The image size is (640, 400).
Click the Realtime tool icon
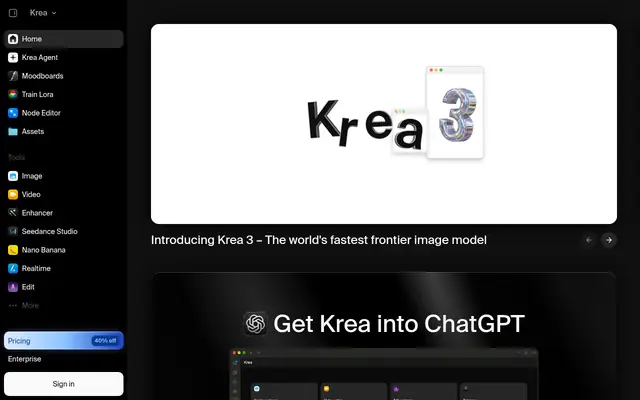(x=13, y=268)
